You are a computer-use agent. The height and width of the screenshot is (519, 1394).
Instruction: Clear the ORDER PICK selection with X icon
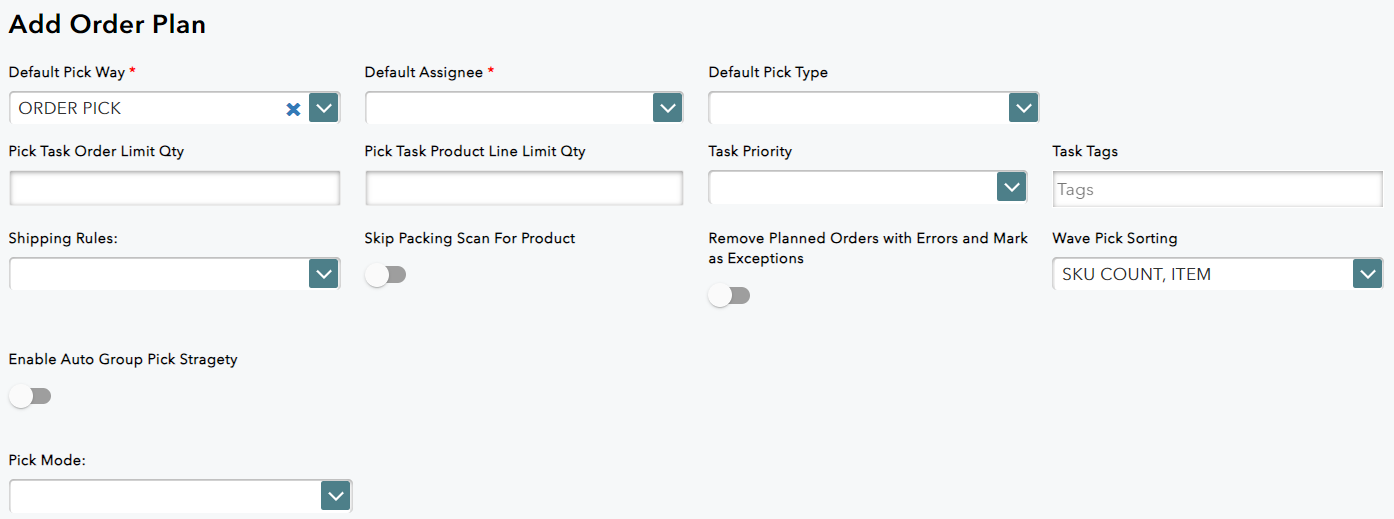[293, 108]
